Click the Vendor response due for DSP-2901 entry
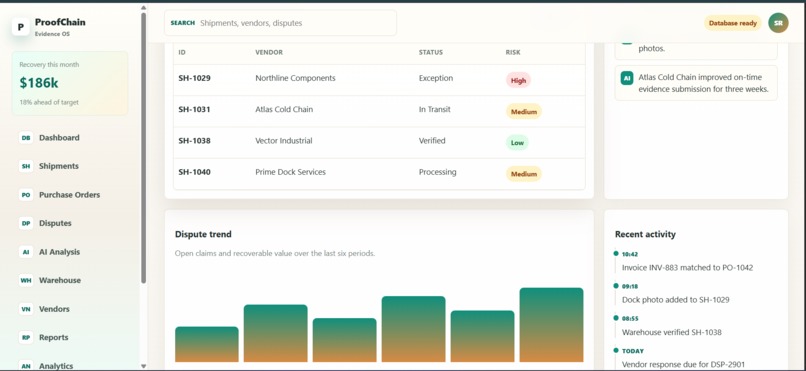 tap(683, 364)
